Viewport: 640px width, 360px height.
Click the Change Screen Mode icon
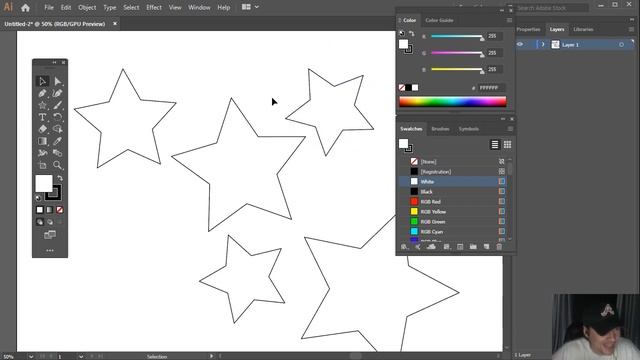coord(50,235)
